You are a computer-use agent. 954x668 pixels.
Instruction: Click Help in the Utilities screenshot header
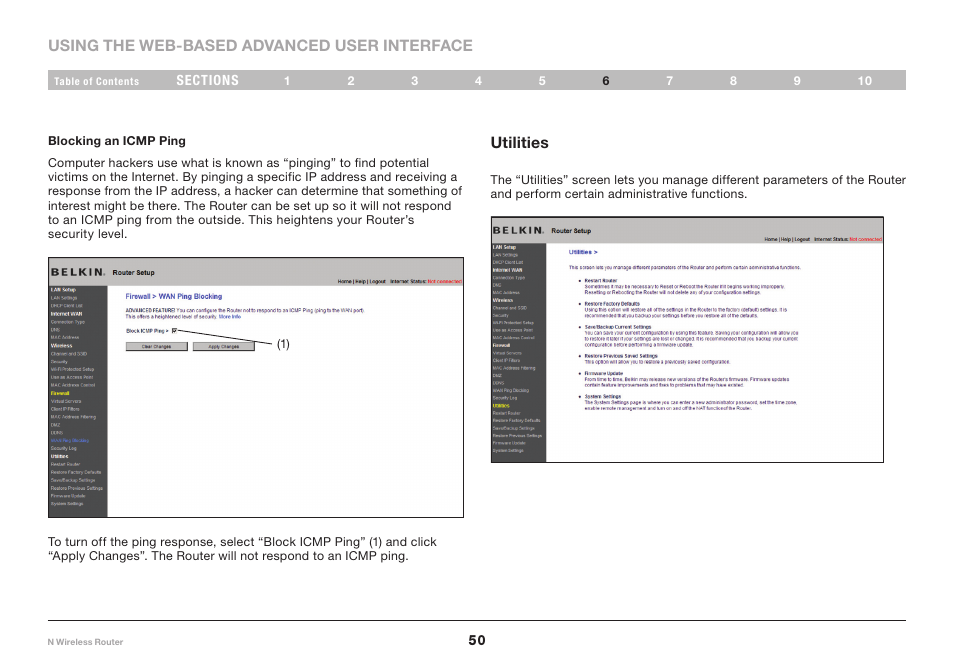tap(786, 240)
